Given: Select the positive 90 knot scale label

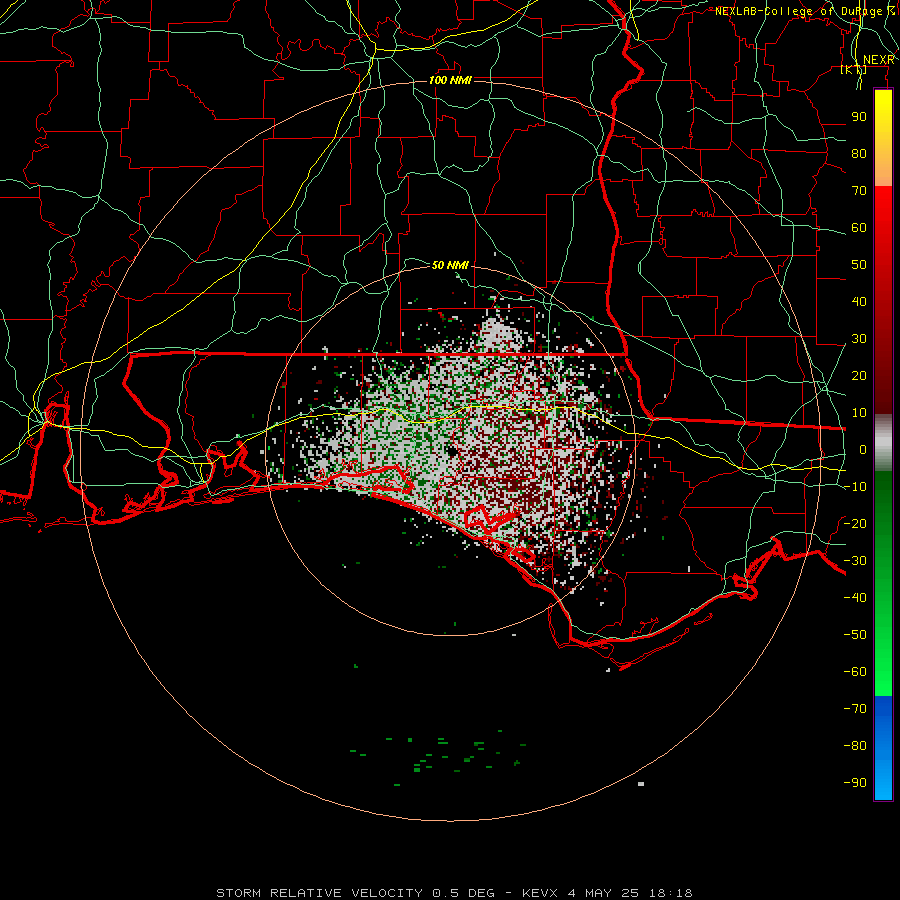Looking at the screenshot, I should 859,117.
